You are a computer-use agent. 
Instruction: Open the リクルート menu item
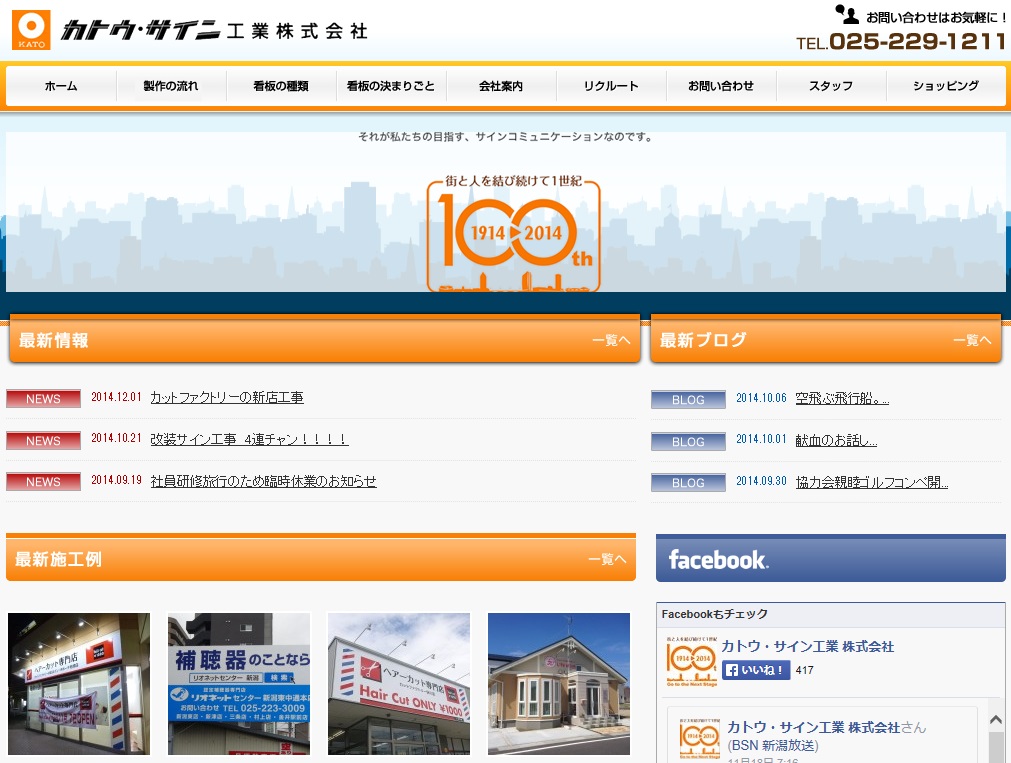(x=611, y=86)
